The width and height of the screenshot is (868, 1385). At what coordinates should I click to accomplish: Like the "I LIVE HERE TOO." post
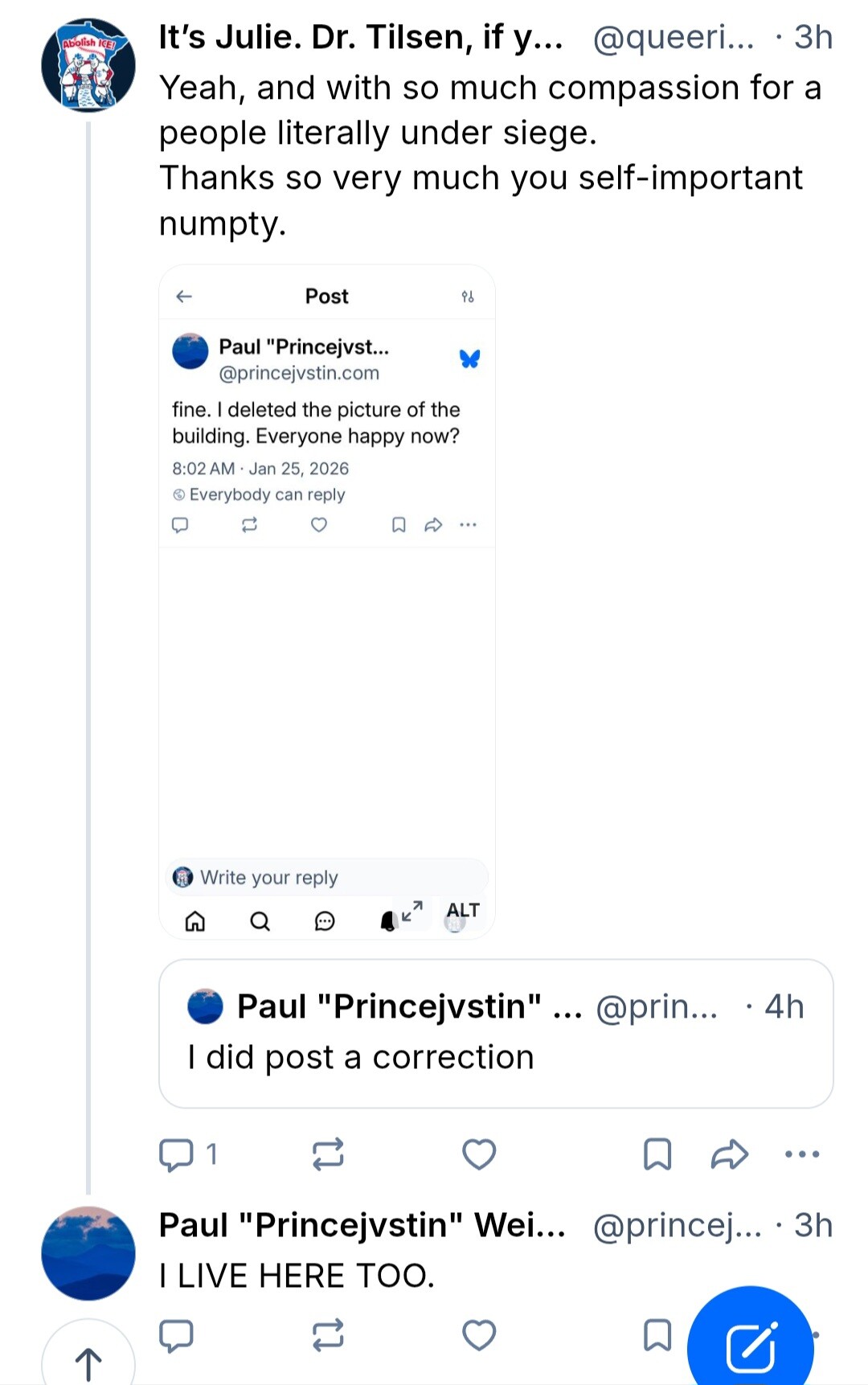479,1335
